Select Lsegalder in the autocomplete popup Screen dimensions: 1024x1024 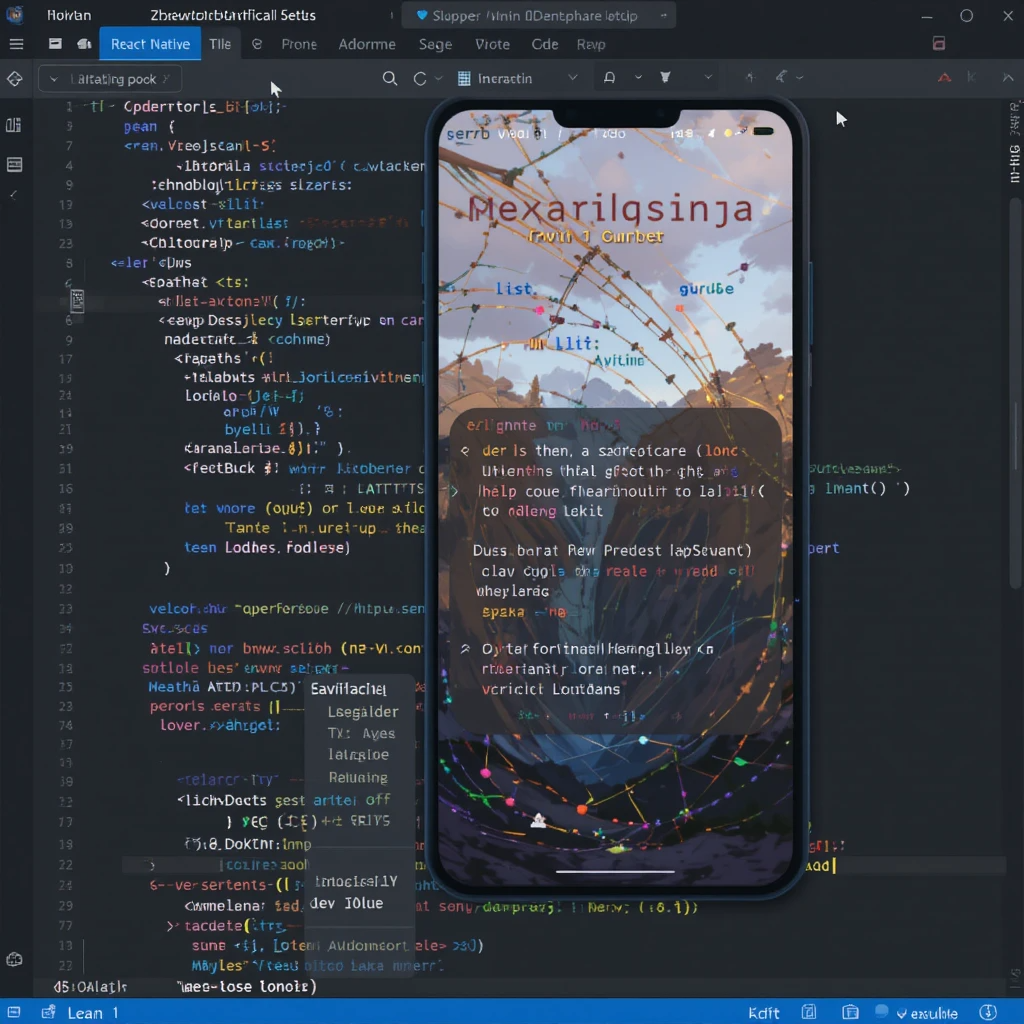tap(363, 712)
